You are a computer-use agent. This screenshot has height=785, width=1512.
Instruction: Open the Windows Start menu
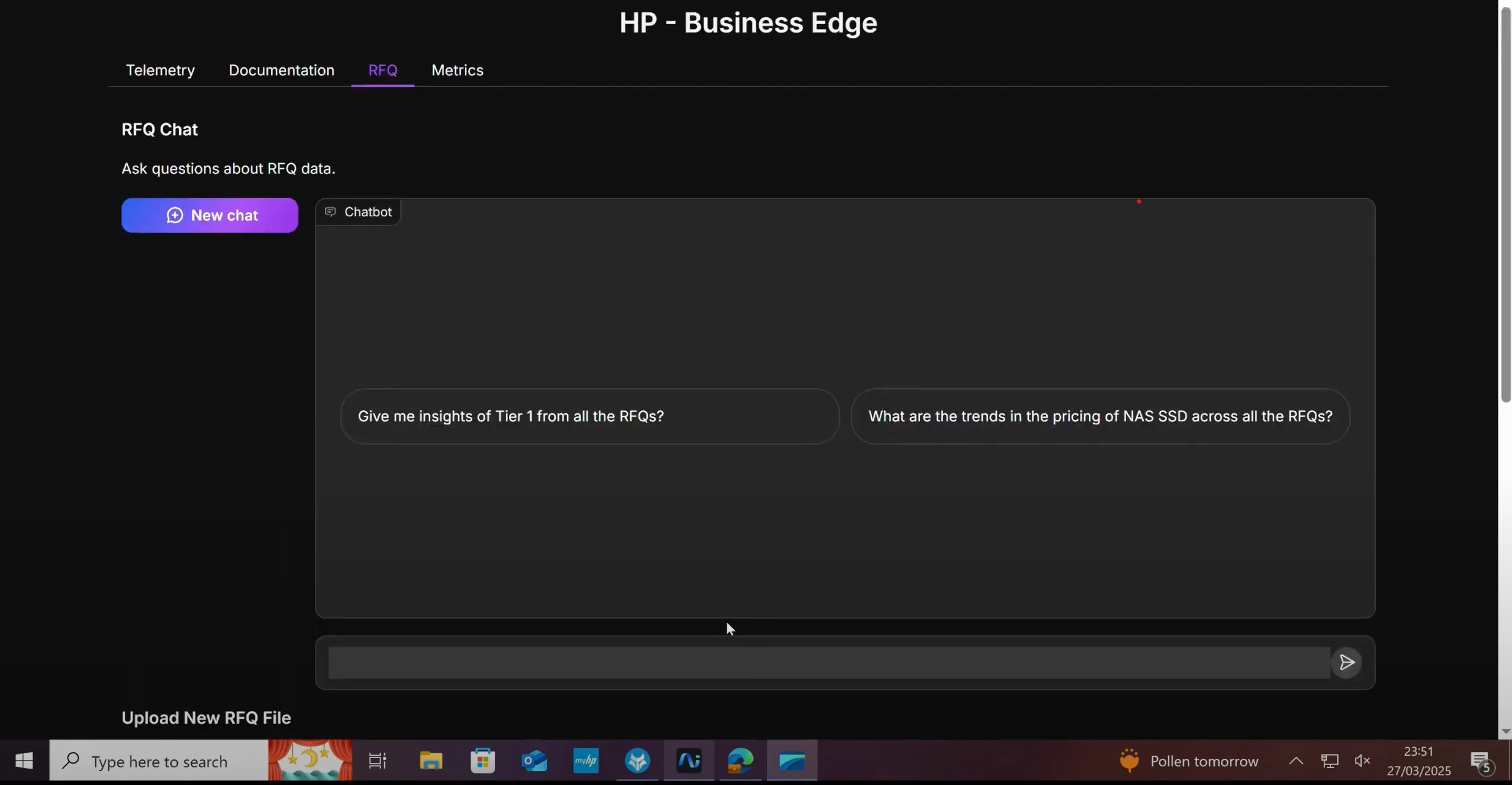point(24,761)
